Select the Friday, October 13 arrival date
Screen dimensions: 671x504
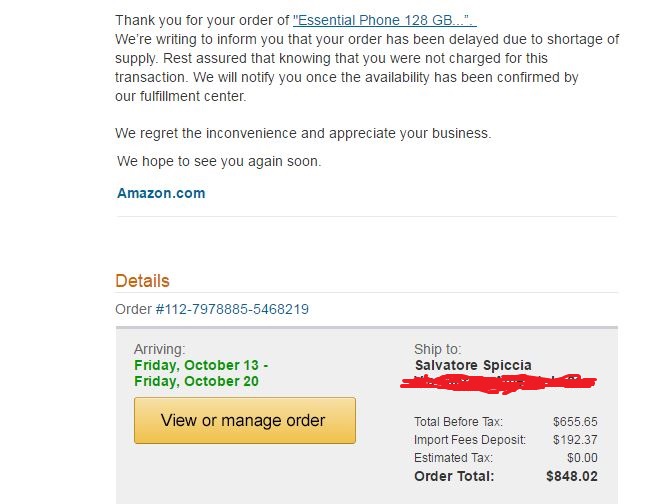click(201, 365)
